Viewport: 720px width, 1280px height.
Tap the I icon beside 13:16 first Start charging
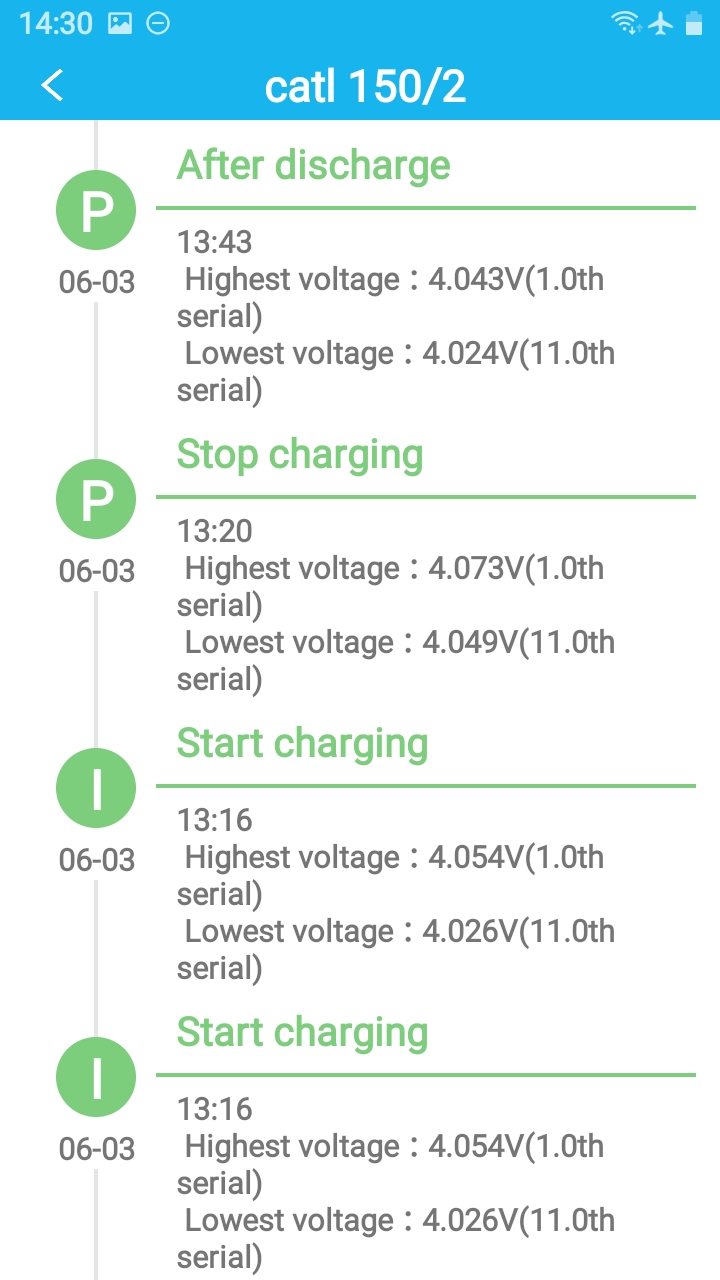96,788
